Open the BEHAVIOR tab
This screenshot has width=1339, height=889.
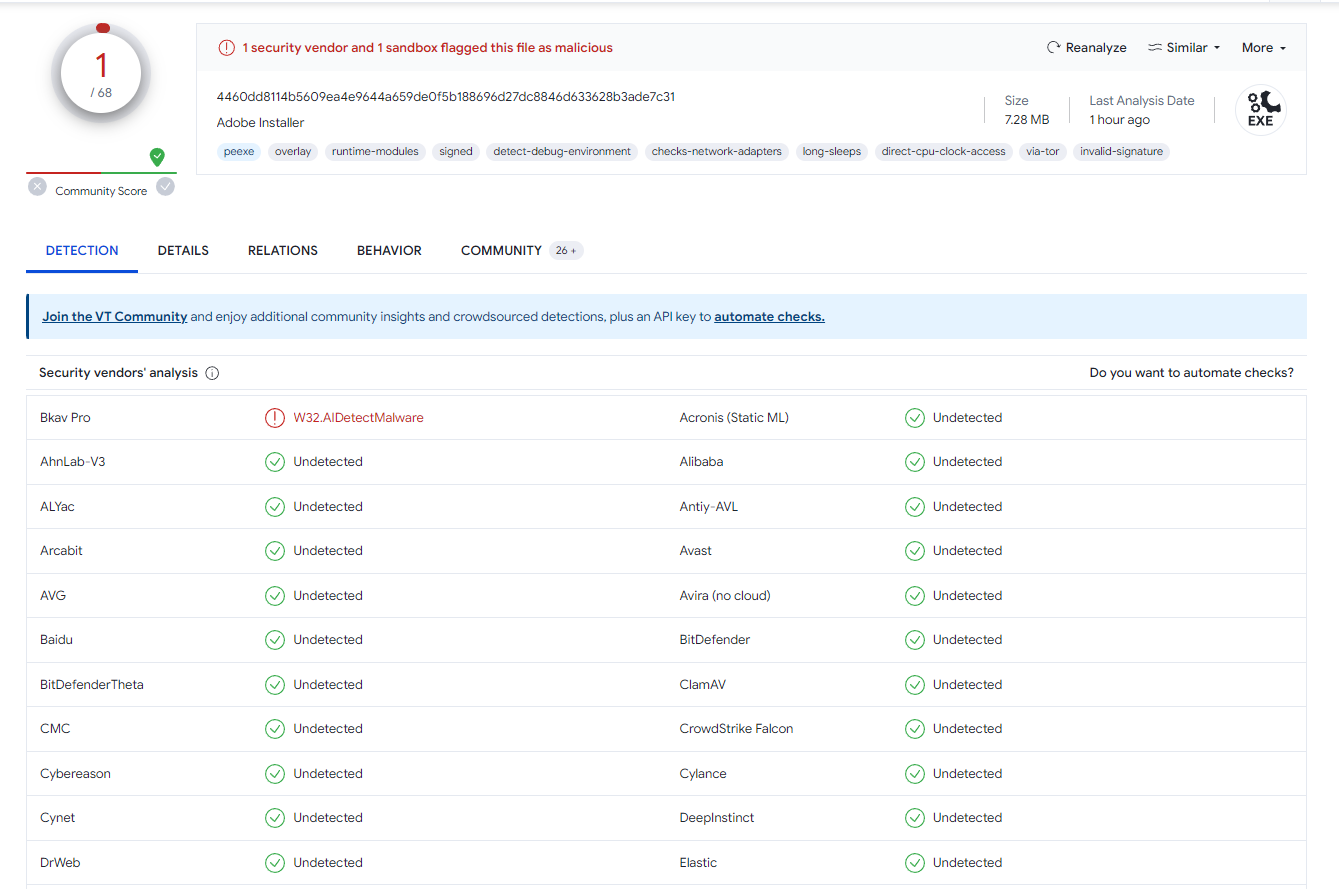pos(389,251)
